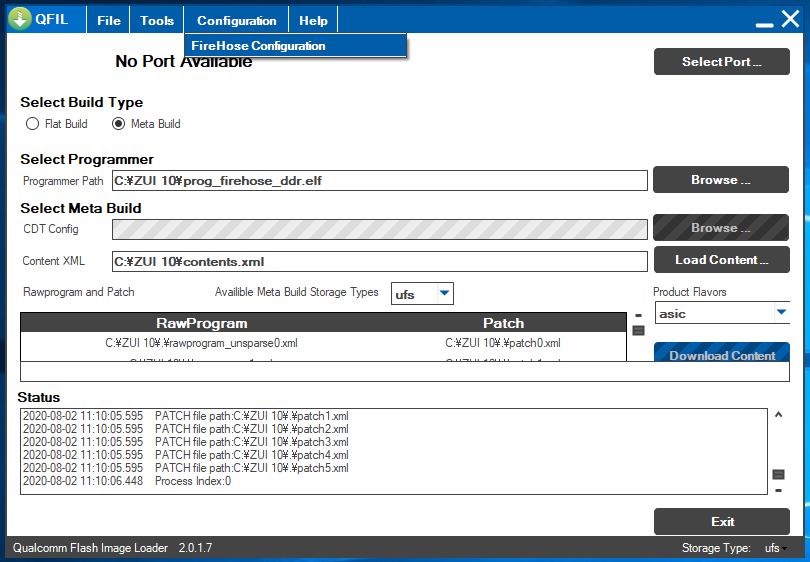Open the Help menu

pos(313,21)
